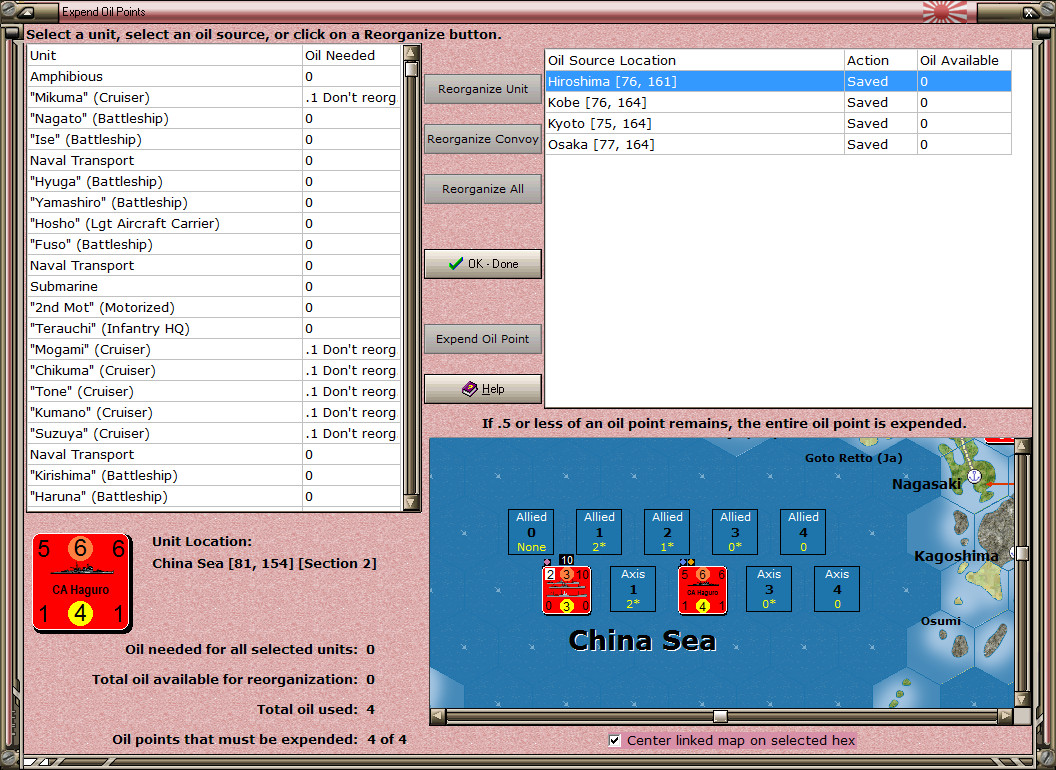Select "Hyuga" (Battleship) row
The width and height of the screenshot is (1056, 770).
(213, 181)
